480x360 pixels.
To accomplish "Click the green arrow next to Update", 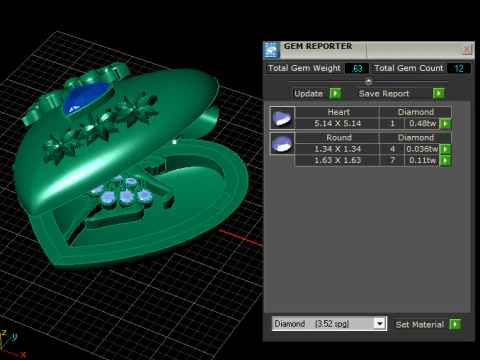I will (335, 93).
